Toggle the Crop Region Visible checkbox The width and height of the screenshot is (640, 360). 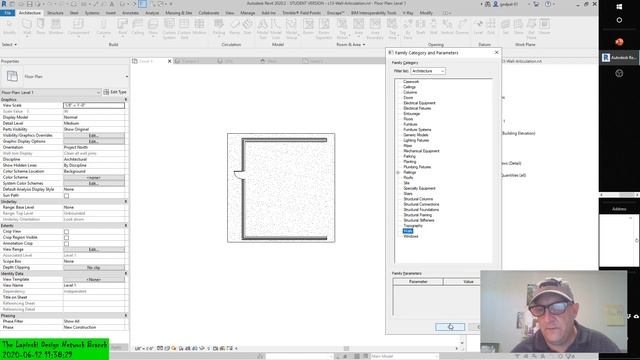(66, 238)
